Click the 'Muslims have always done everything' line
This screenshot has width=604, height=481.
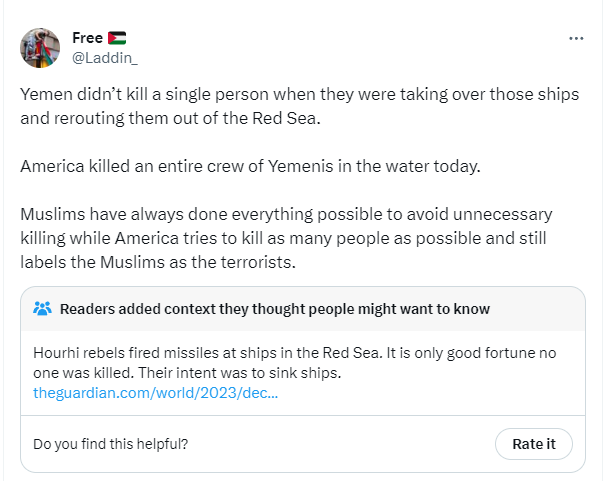286,215
